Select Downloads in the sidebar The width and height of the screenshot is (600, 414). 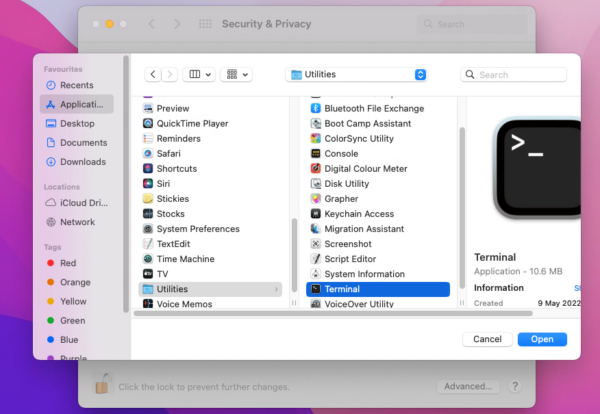[x=77, y=161]
